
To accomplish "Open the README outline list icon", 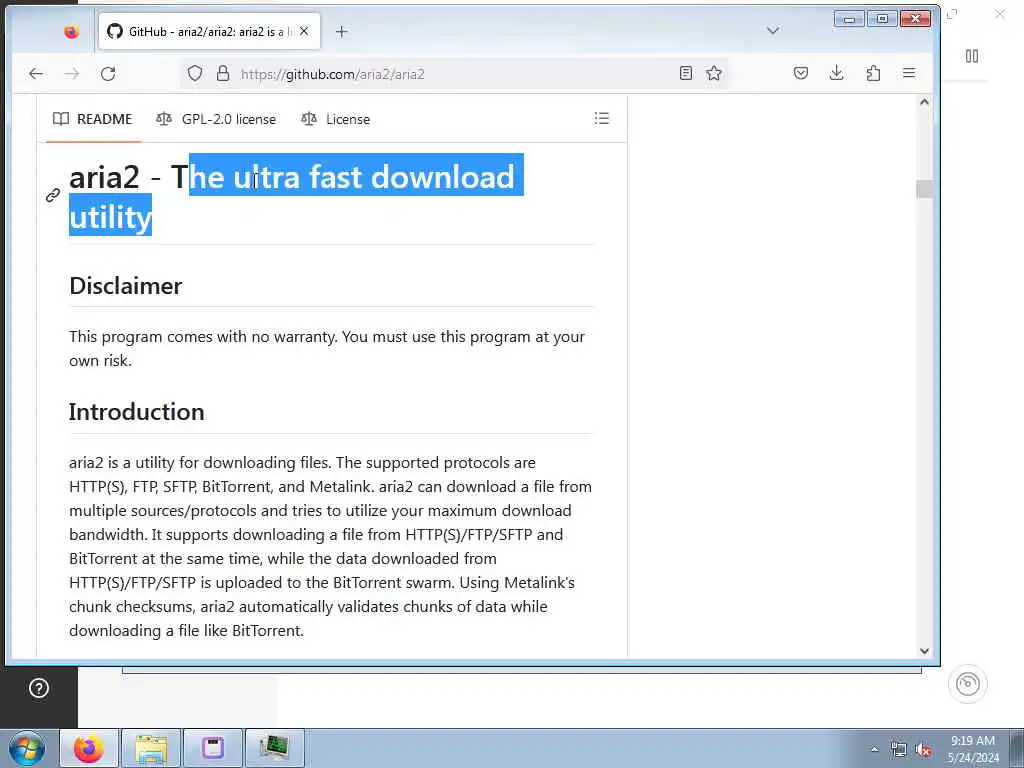I will coord(601,118).
